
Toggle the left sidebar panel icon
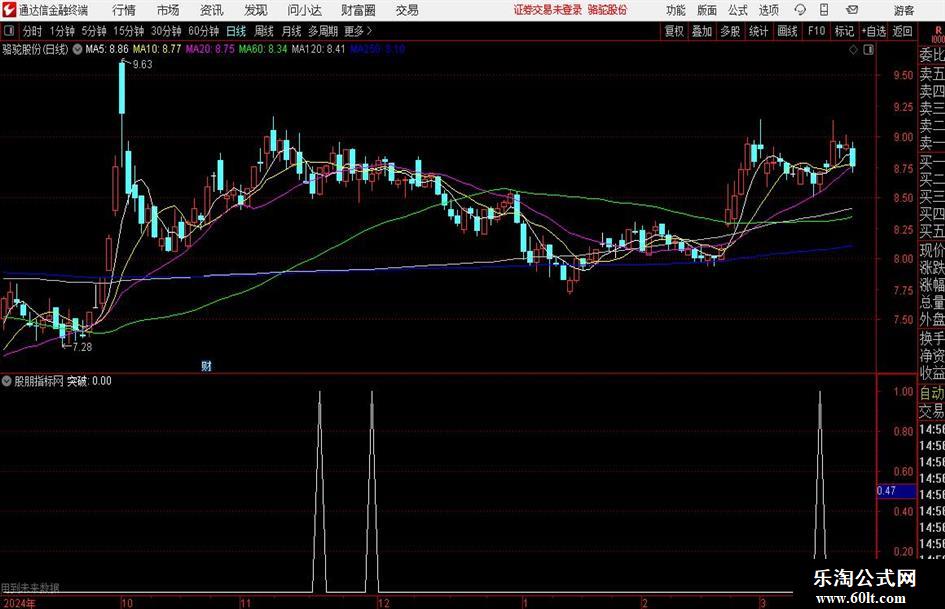point(8,31)
